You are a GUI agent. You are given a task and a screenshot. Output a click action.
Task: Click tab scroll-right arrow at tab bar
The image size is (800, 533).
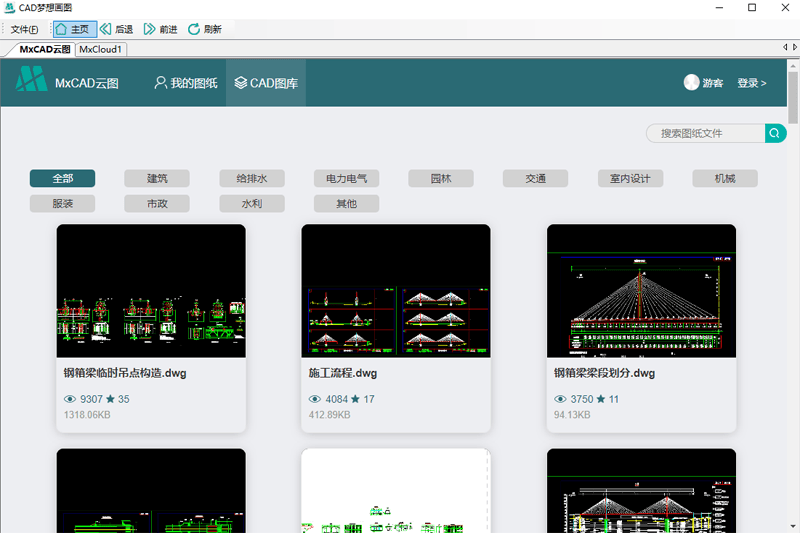[793, 48]
